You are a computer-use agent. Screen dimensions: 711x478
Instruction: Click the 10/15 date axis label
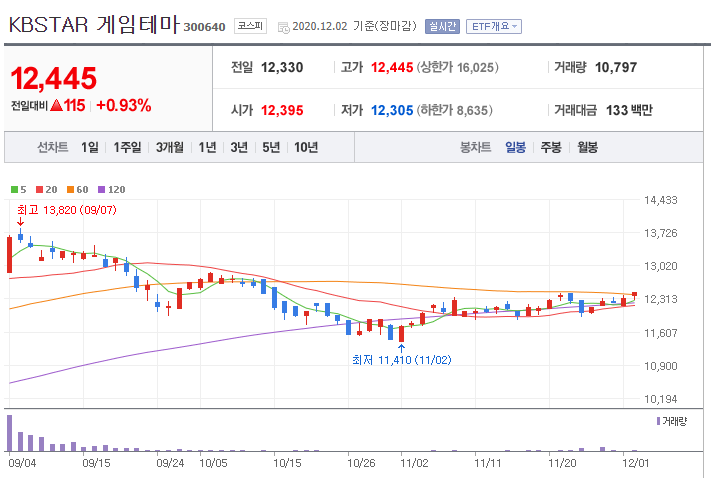[287, 463]
